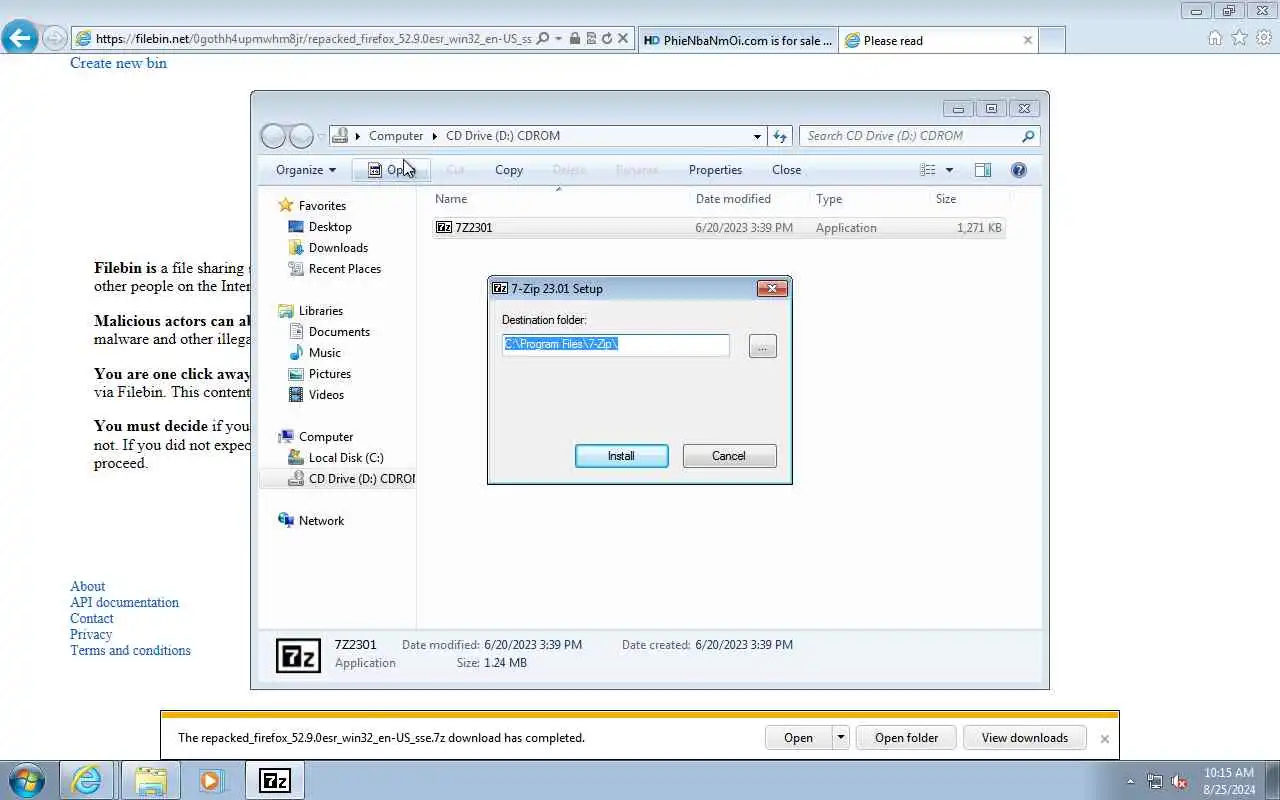Select Libraries in navigation pane

321,311
